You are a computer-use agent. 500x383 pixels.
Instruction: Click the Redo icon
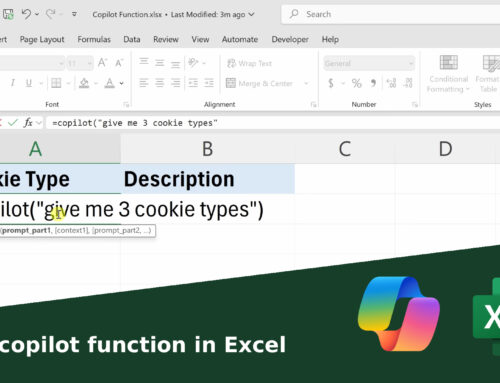(x=51, y=14)
